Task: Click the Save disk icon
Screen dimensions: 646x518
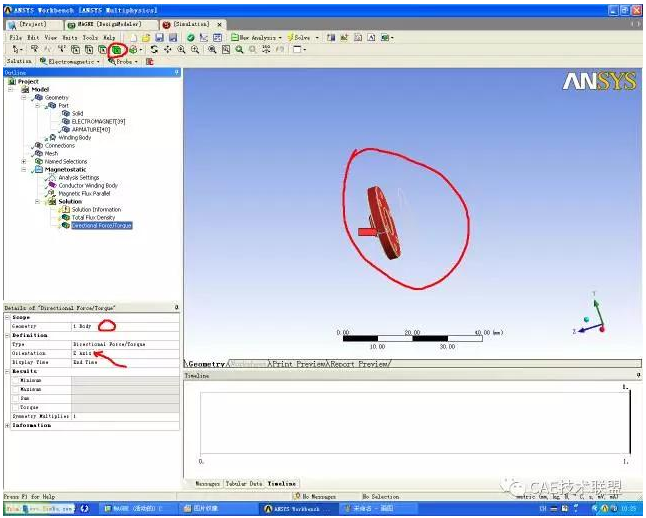Action: click(x=159, y=38)
